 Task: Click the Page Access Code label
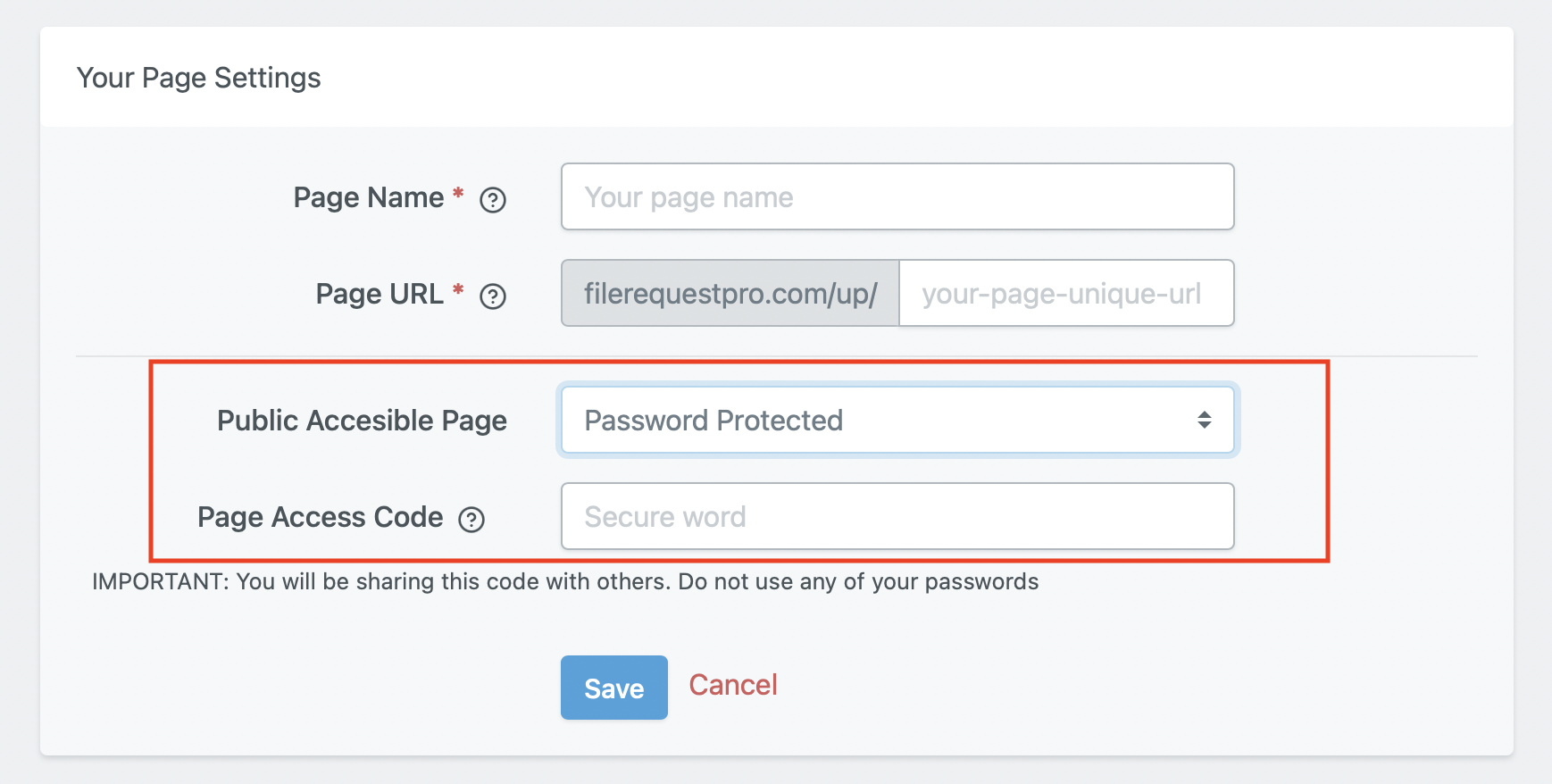pos(321,517)
